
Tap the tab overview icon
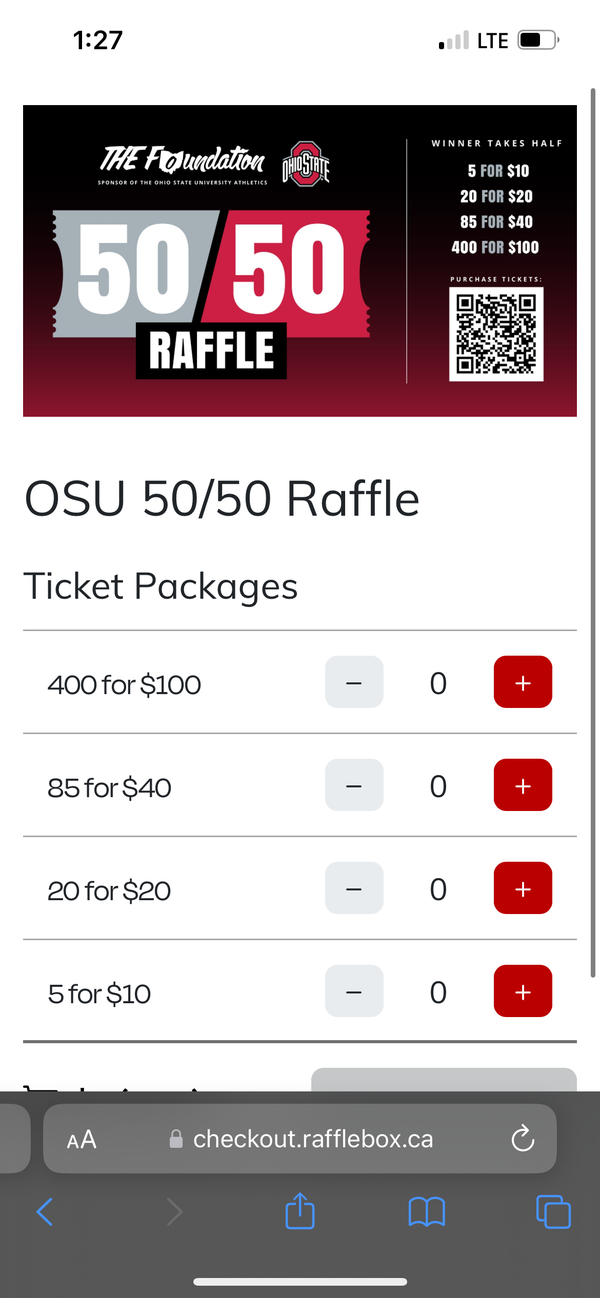coord(553,1211)
